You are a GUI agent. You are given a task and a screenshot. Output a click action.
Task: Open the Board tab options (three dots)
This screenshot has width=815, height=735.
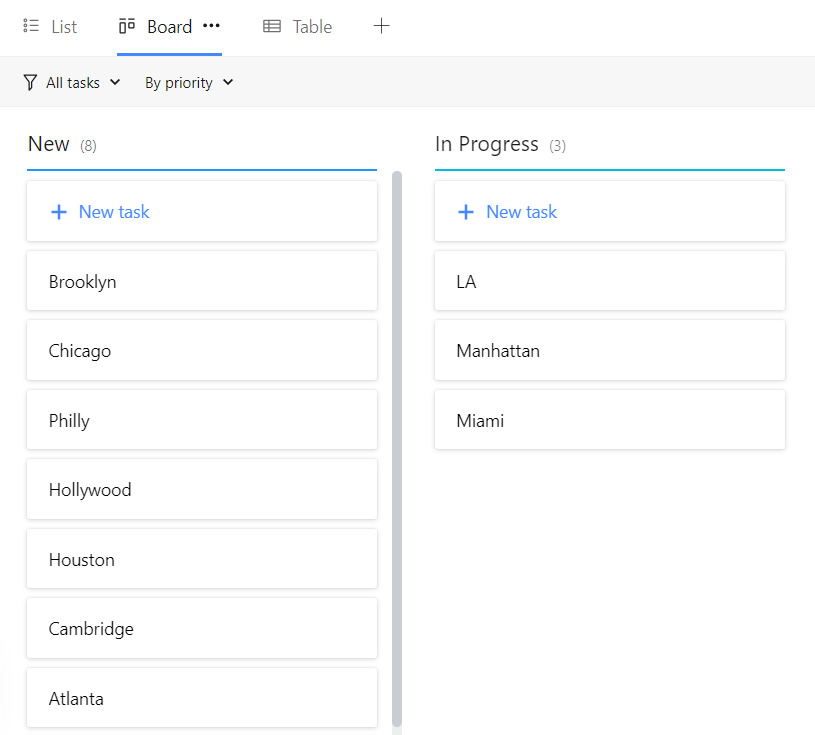211,25
